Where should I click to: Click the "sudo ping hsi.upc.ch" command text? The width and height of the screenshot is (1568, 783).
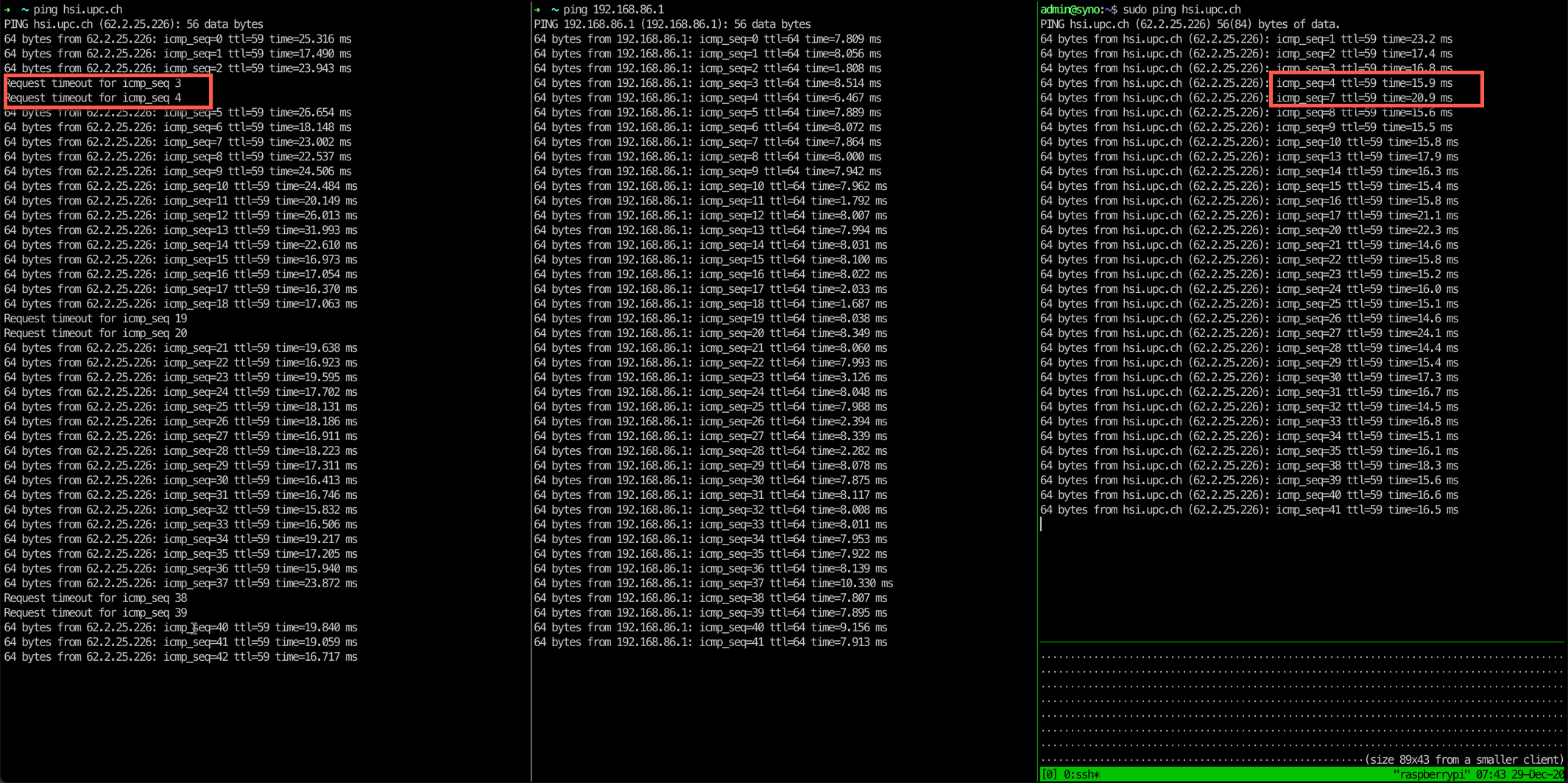pos(1182,10)
